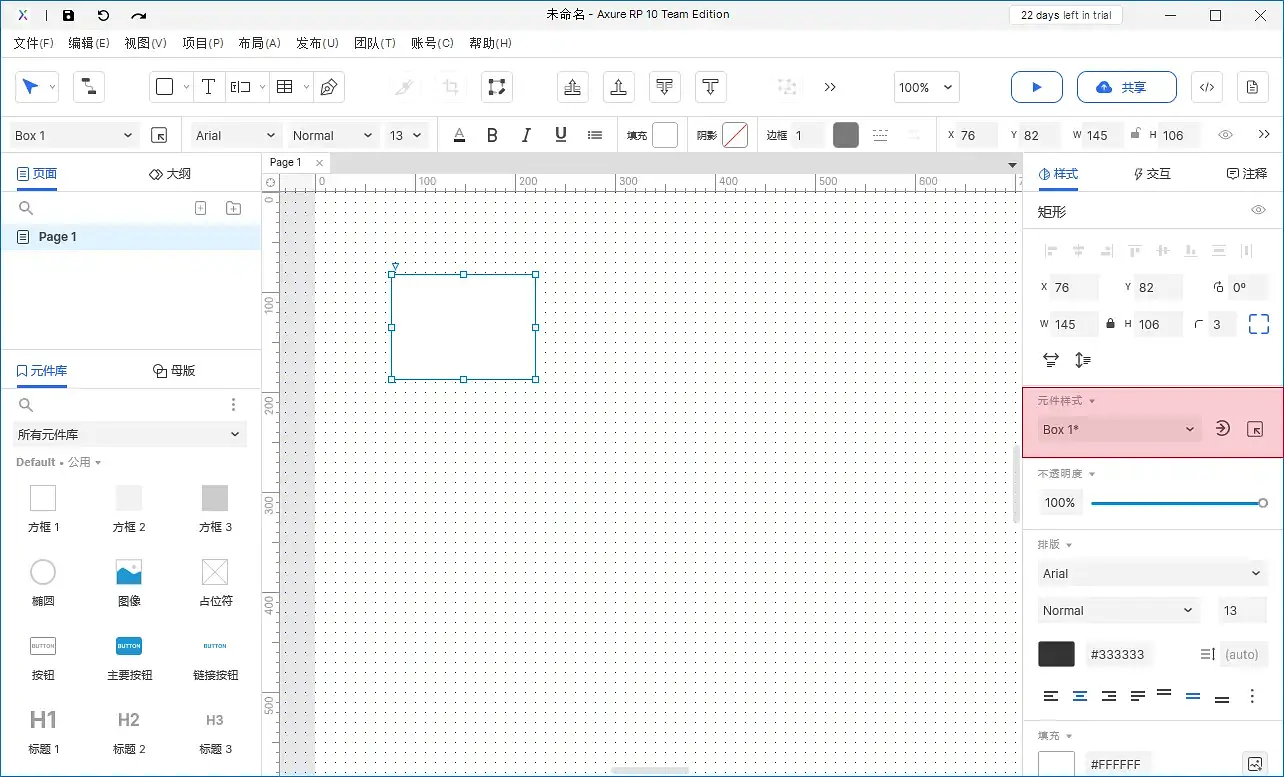Toggle Bold text formatting
Viewport: 1284px width, 777px height.
pyautogui.click(x=492, y=135)
